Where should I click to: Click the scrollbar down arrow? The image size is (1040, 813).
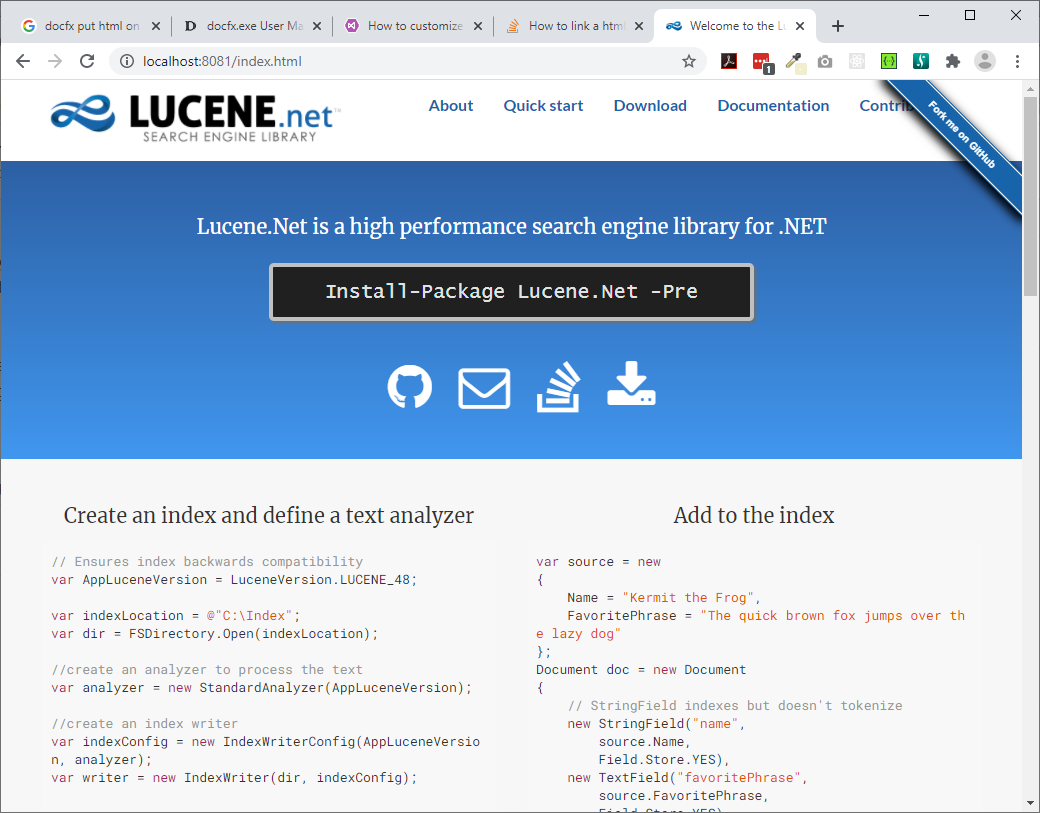[x=1030, y=804]
